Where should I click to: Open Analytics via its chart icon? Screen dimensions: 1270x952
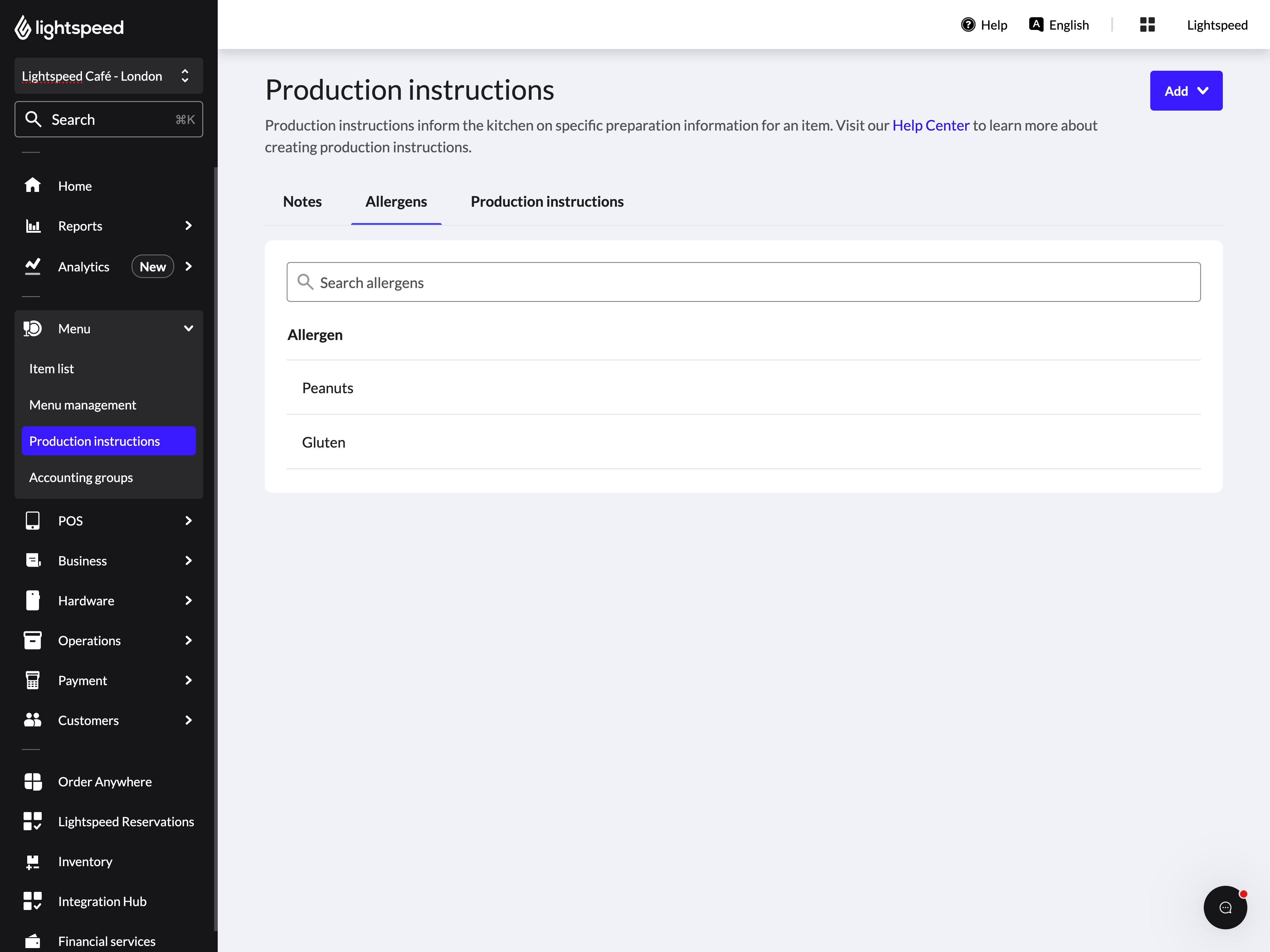(33, 266)
